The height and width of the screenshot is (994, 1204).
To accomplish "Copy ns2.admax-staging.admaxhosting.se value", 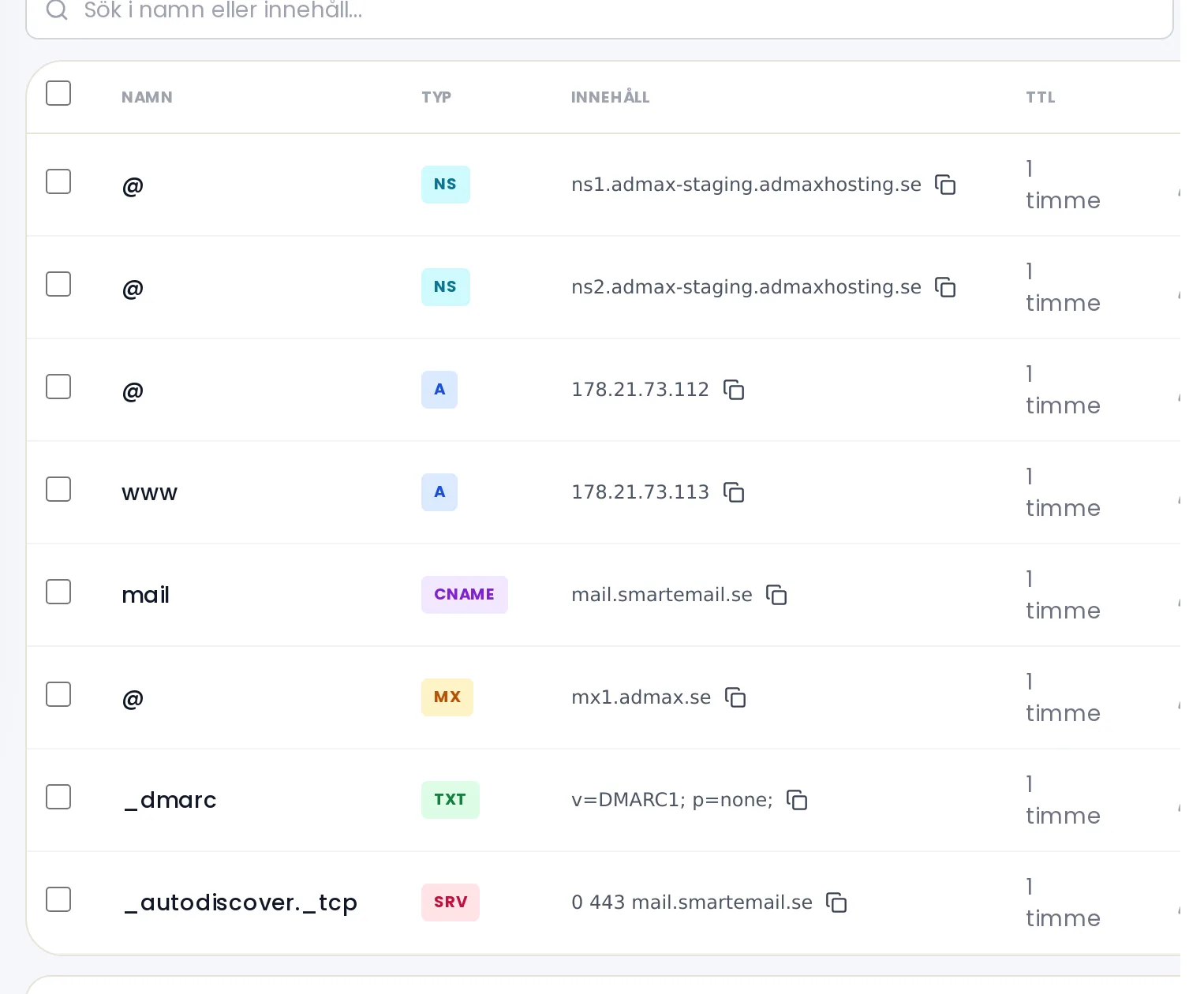I will [x=945, y=287].
